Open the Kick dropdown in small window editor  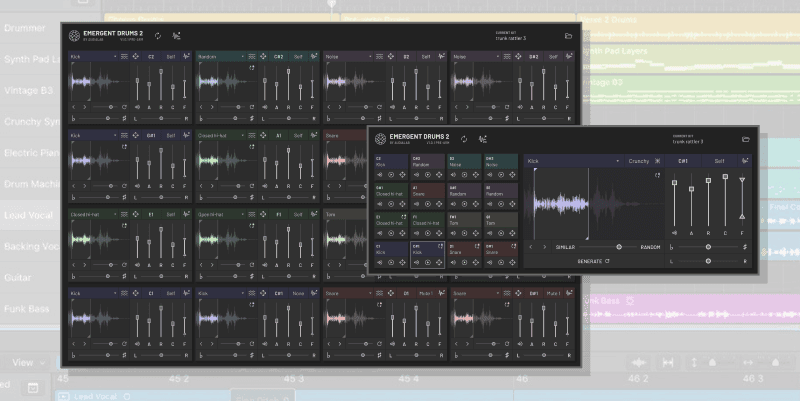tap(573, 161)
